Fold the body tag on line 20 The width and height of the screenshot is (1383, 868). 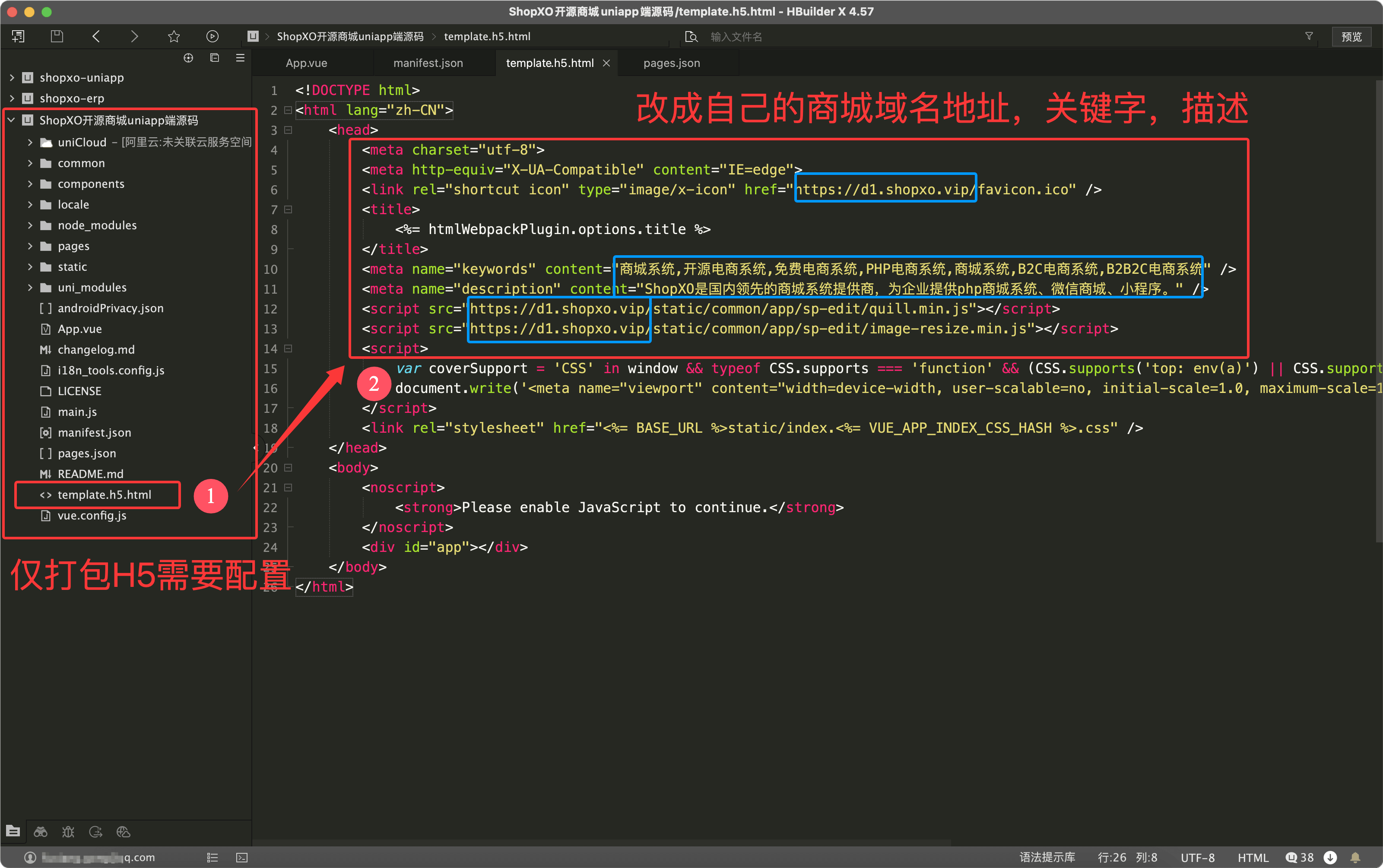288,468
